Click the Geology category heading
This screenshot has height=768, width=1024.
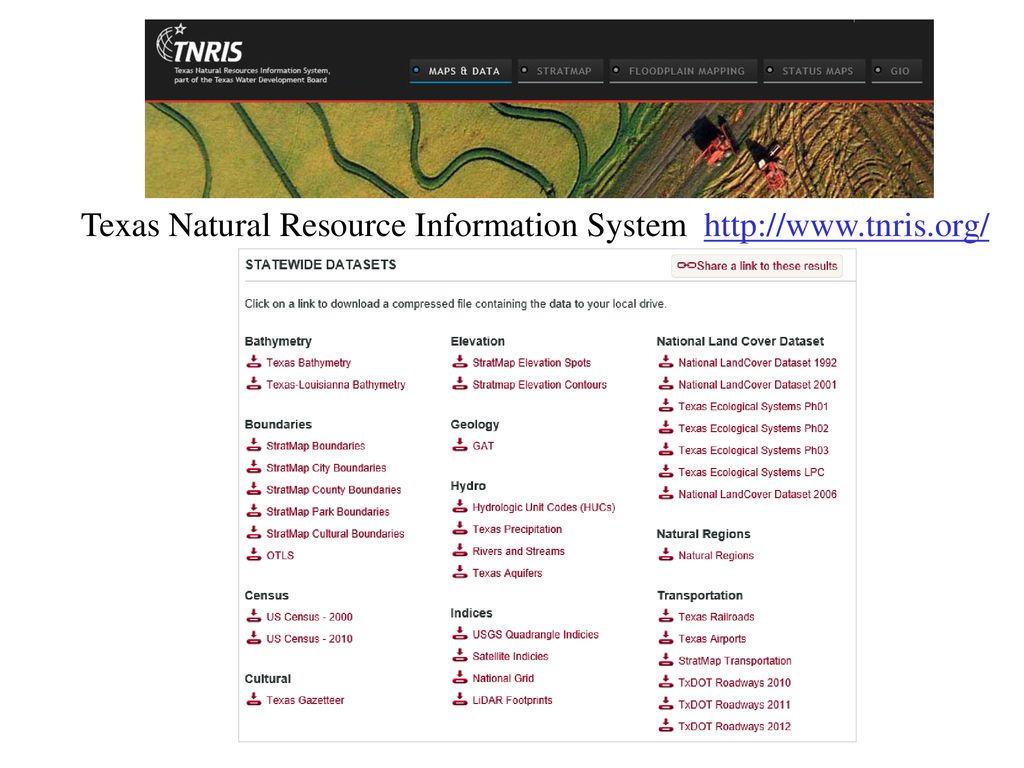click(475, 424)
